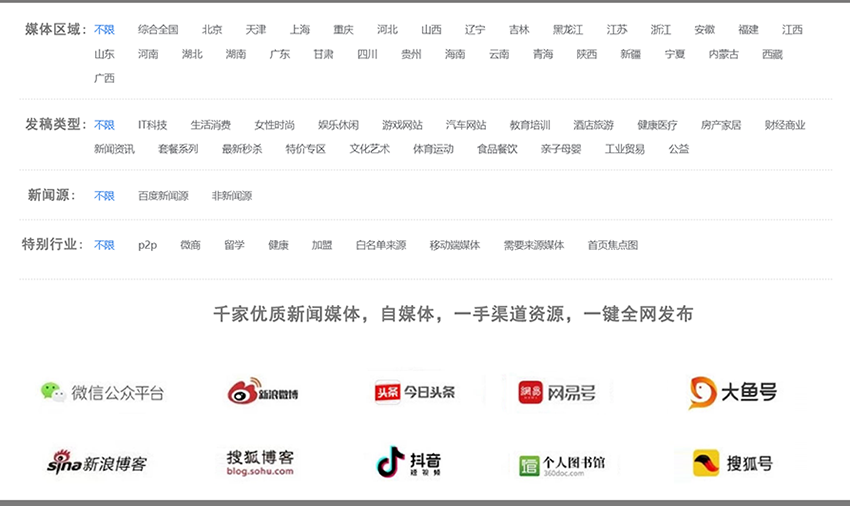Choose 健康医疗 article type
Screen dimensions: 850x506
pyautogui.click(x=658, y=125)
